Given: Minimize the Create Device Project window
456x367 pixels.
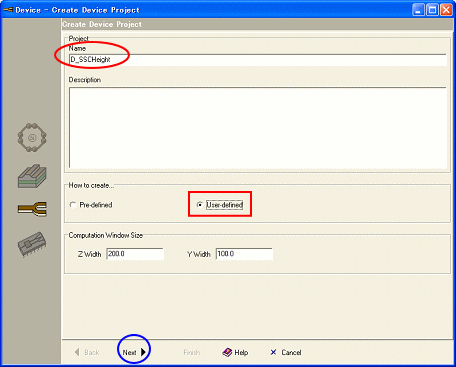Looking at the screenshot, I should [418, 10].
